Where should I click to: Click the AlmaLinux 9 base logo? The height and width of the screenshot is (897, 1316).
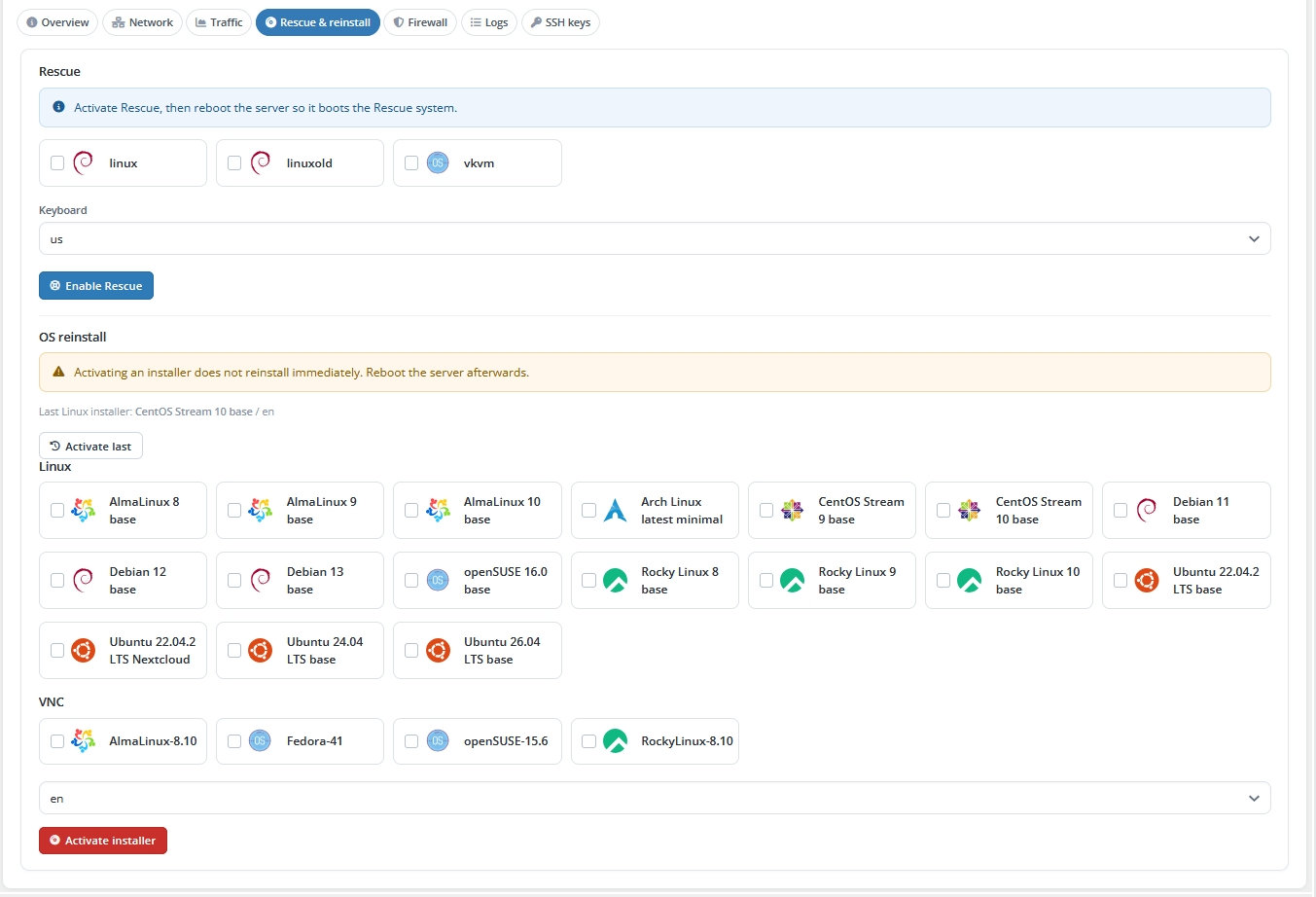tap(261, 510)
